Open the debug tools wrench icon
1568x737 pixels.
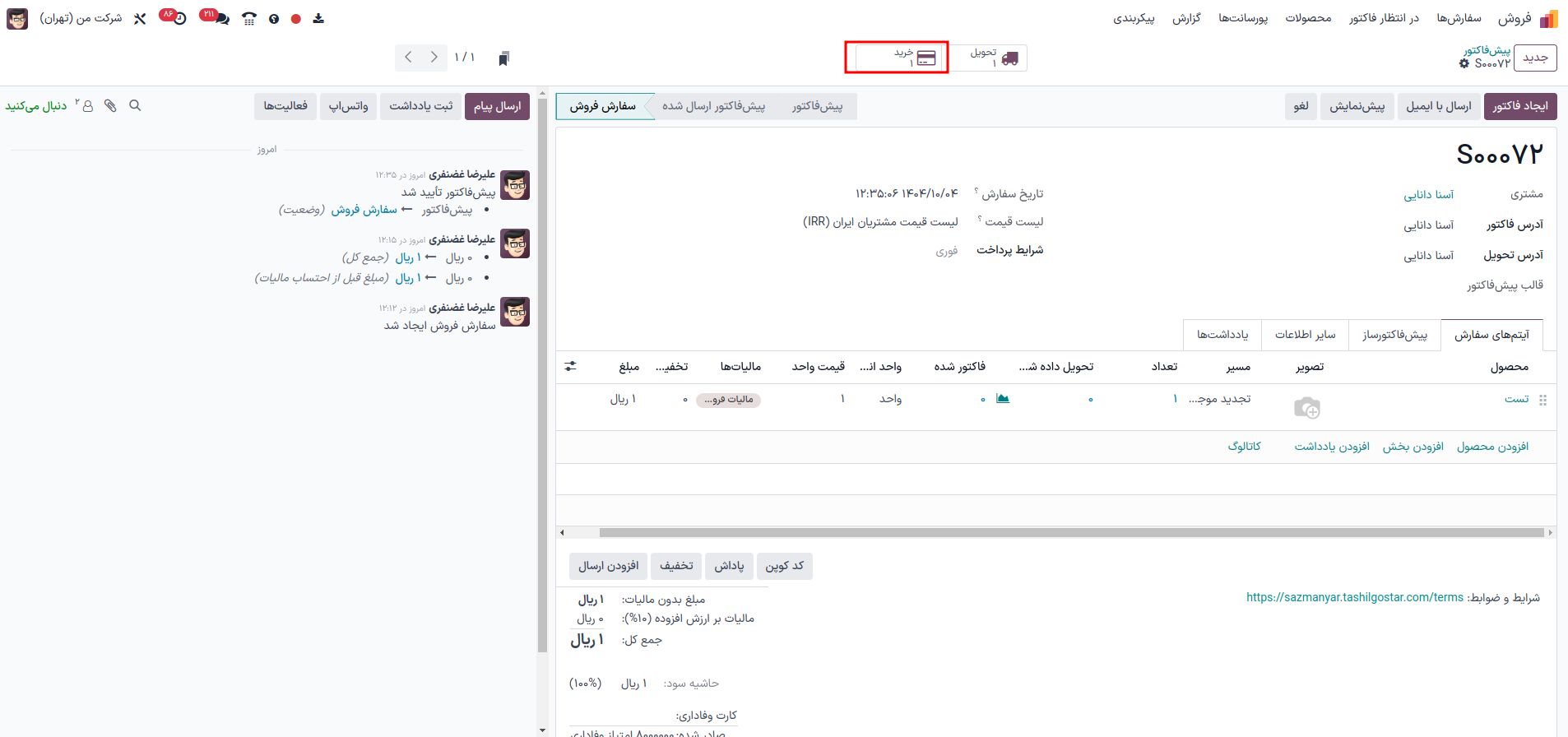click(140, 18)
